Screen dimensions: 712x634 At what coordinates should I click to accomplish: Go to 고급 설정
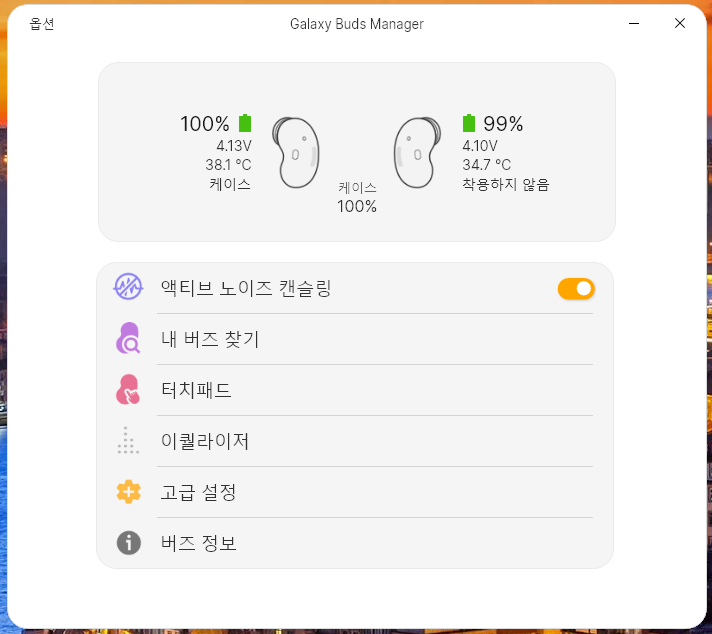click(198, 492)
